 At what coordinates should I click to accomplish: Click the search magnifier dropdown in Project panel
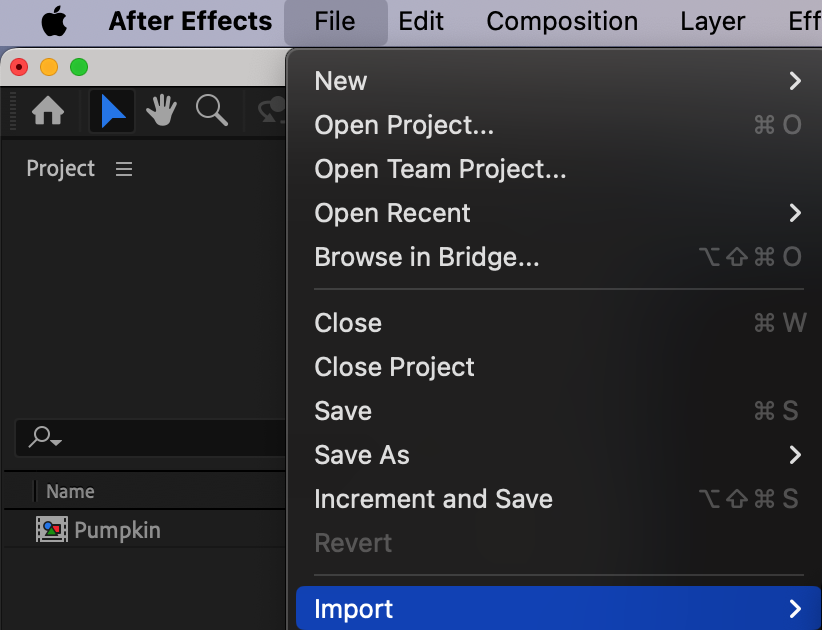coord(45,438)
